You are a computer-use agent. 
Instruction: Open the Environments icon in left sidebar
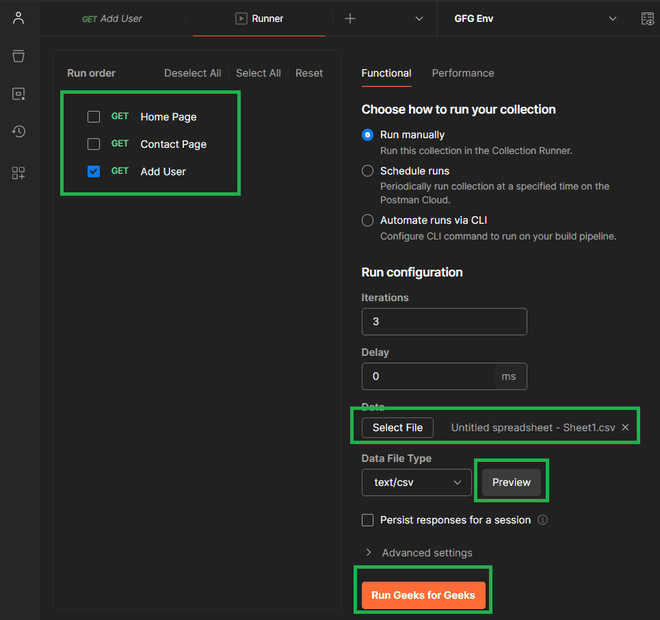(x=18, y=93)
